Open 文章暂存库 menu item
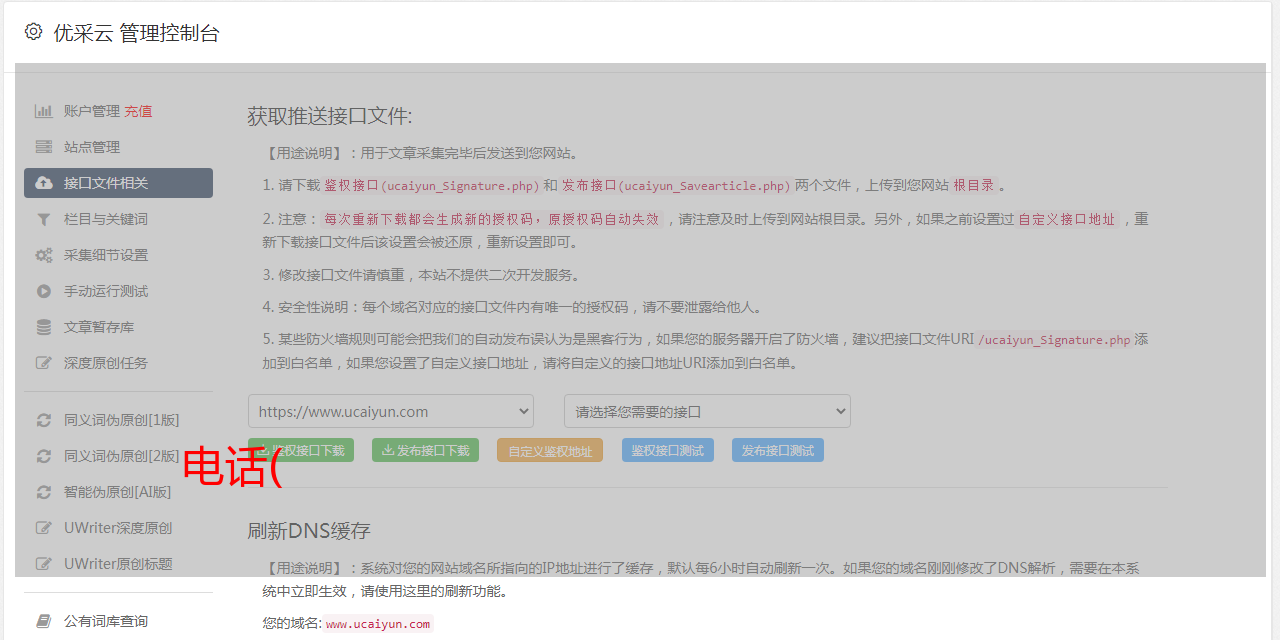Screen dimensions: 1280x640 pyautogui.click(x=118, y=327)
